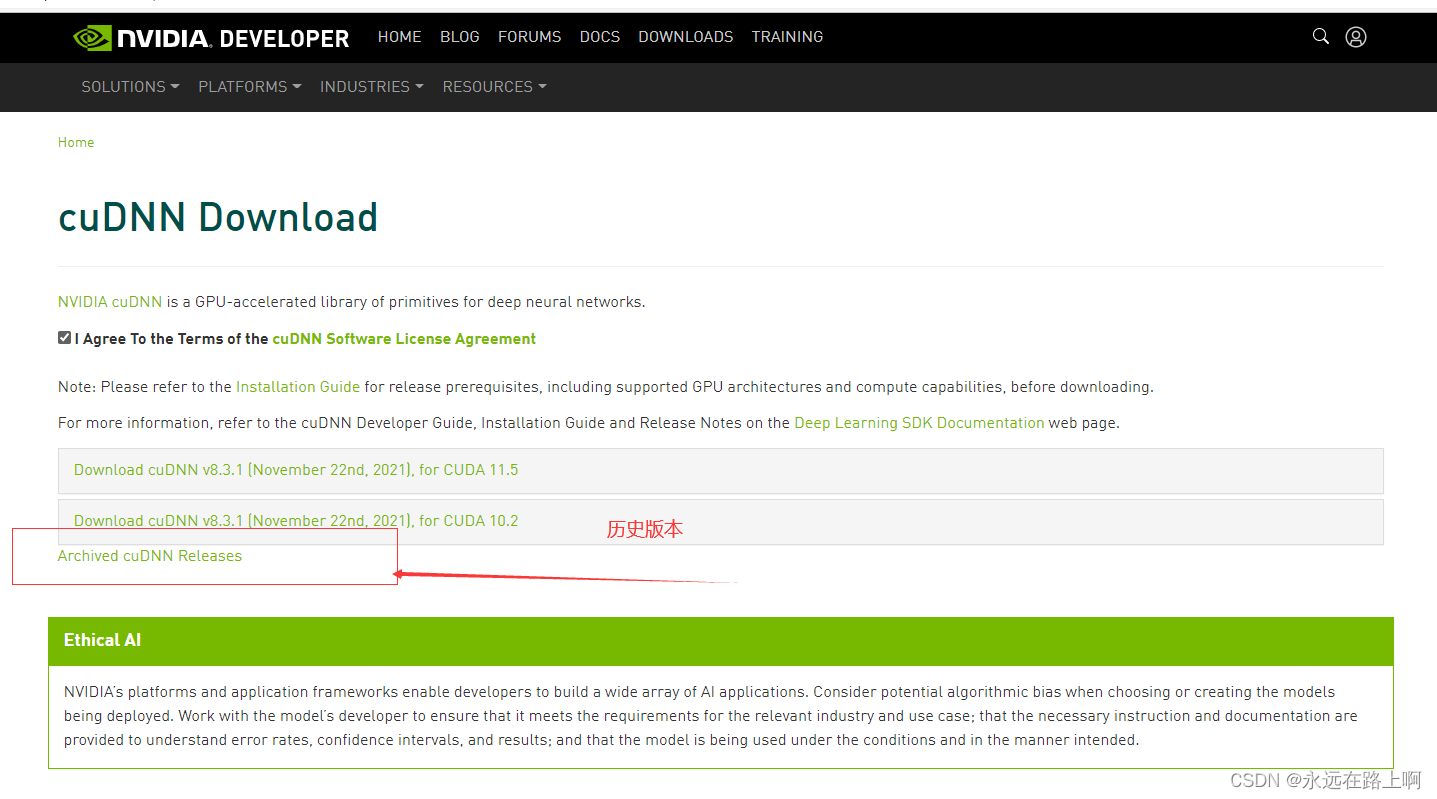
Task: Open the user account icon
Action: point(1356,37)
